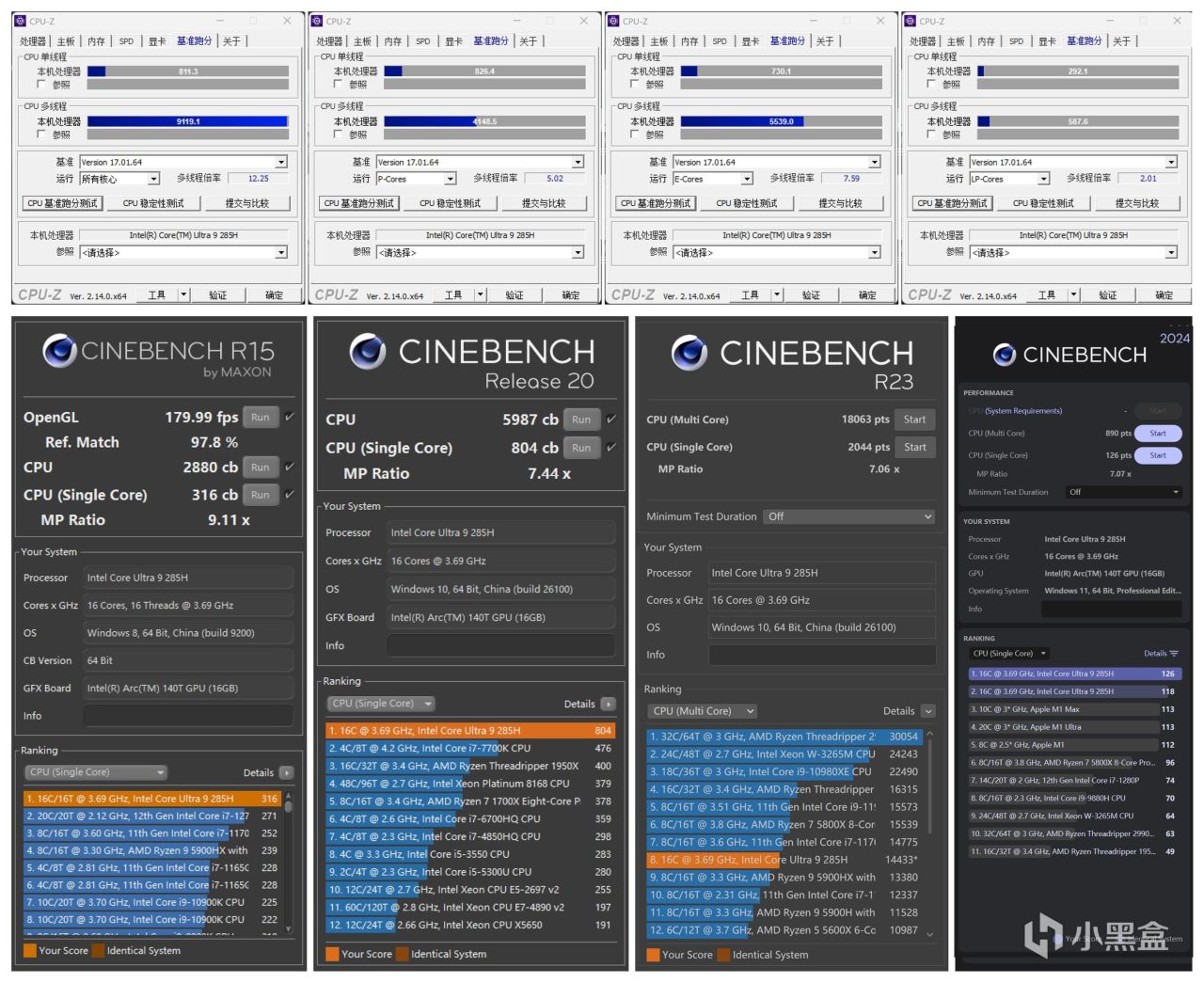Open Minimum Test Duration dropdown in Cinebench R23

coord(849,516)
